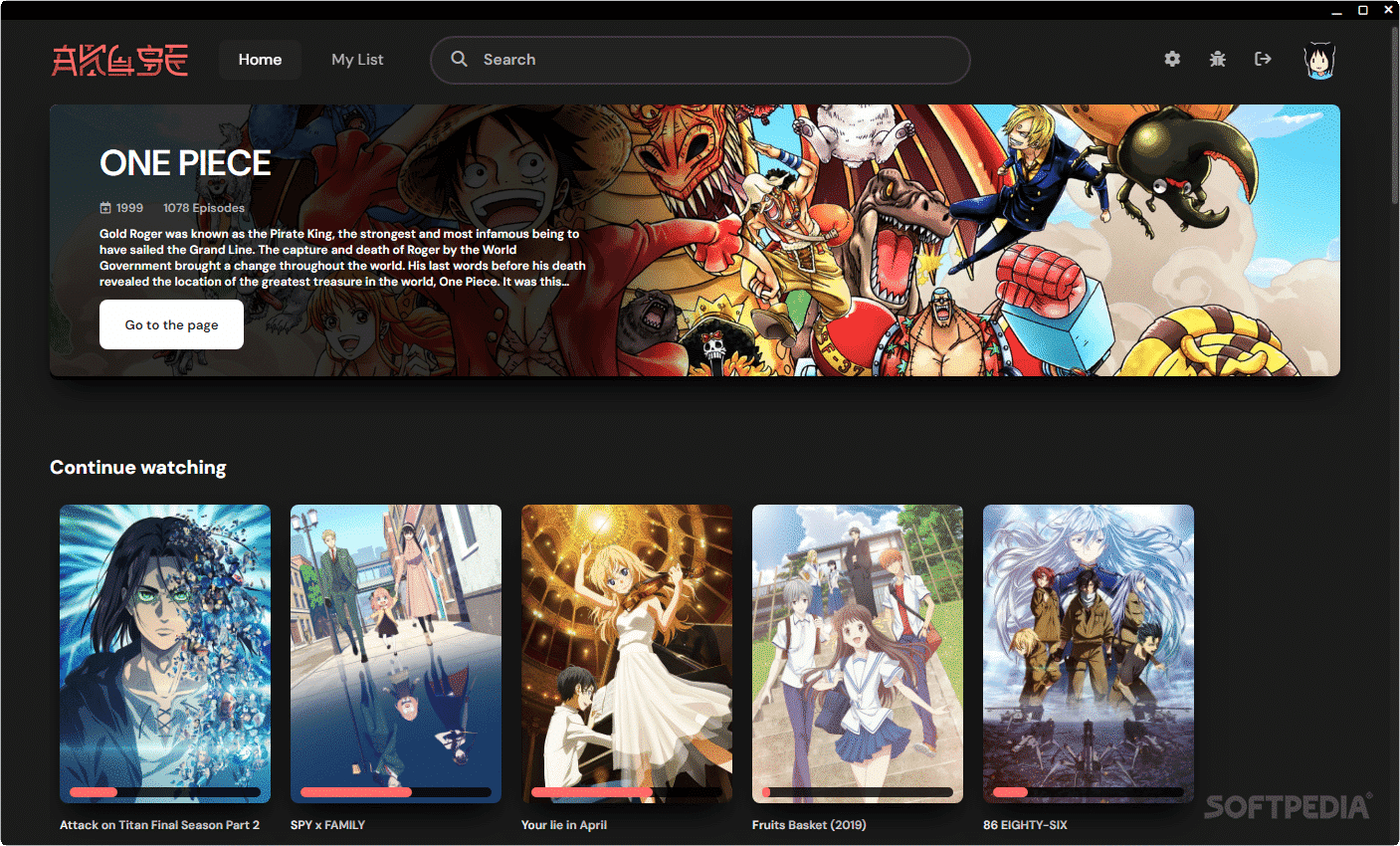1400x846 pixels.
Task: Click the 1078 Episodes label
Action: point(204,208)
